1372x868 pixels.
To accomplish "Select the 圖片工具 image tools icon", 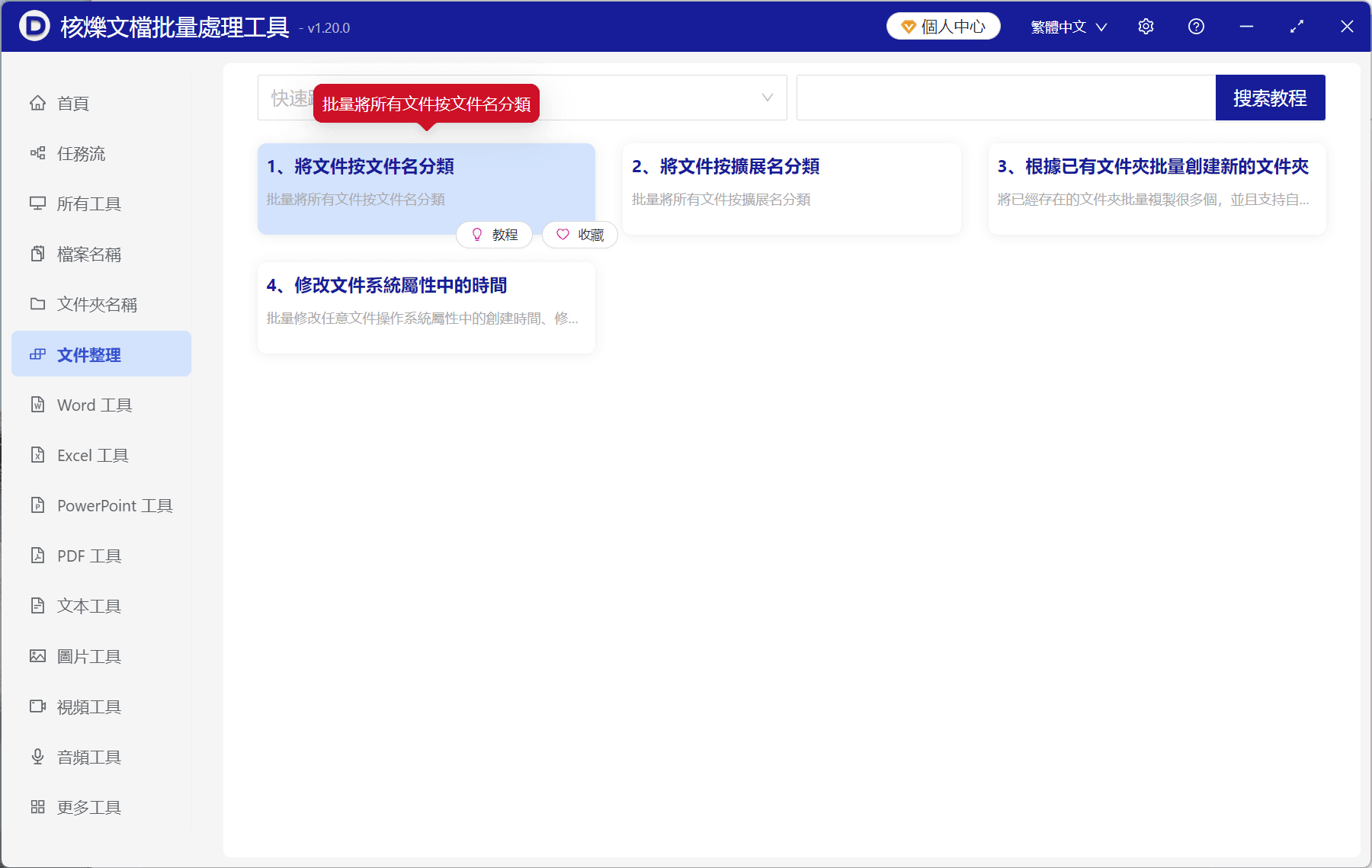I will [38, 655].
